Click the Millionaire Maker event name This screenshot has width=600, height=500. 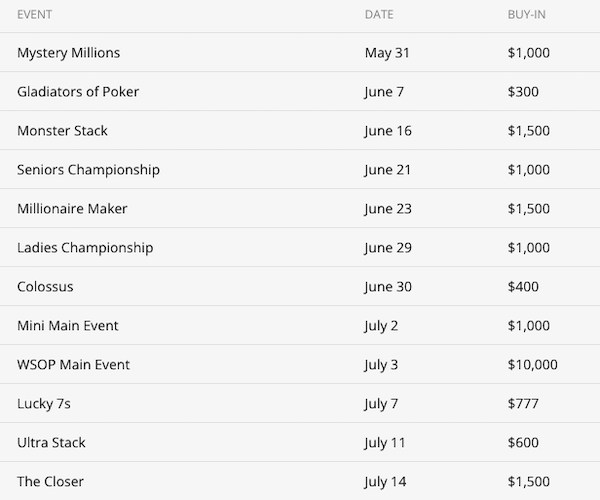click(x=72, y=209)
